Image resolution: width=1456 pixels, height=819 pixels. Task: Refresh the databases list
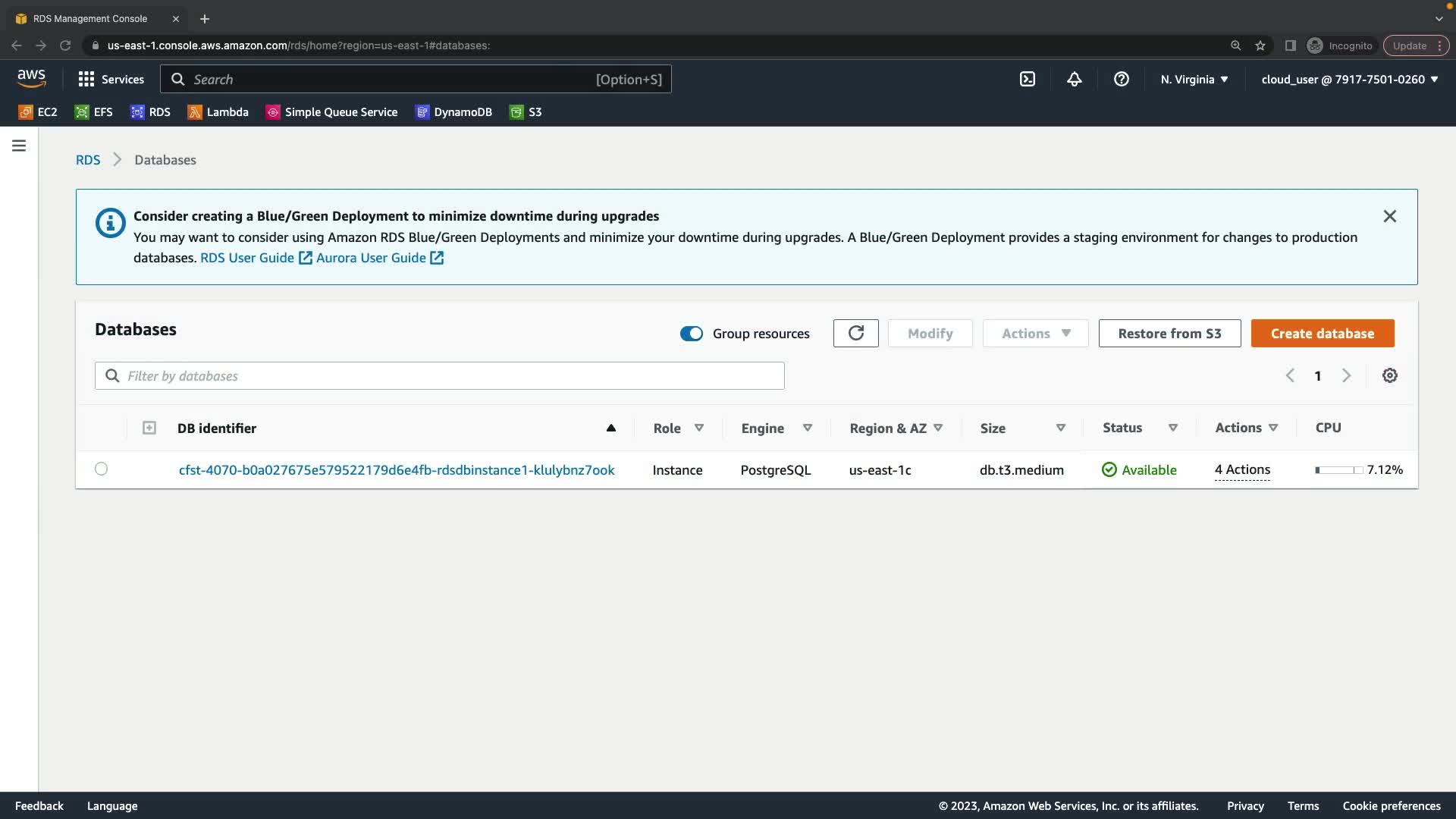coord(855,333)
